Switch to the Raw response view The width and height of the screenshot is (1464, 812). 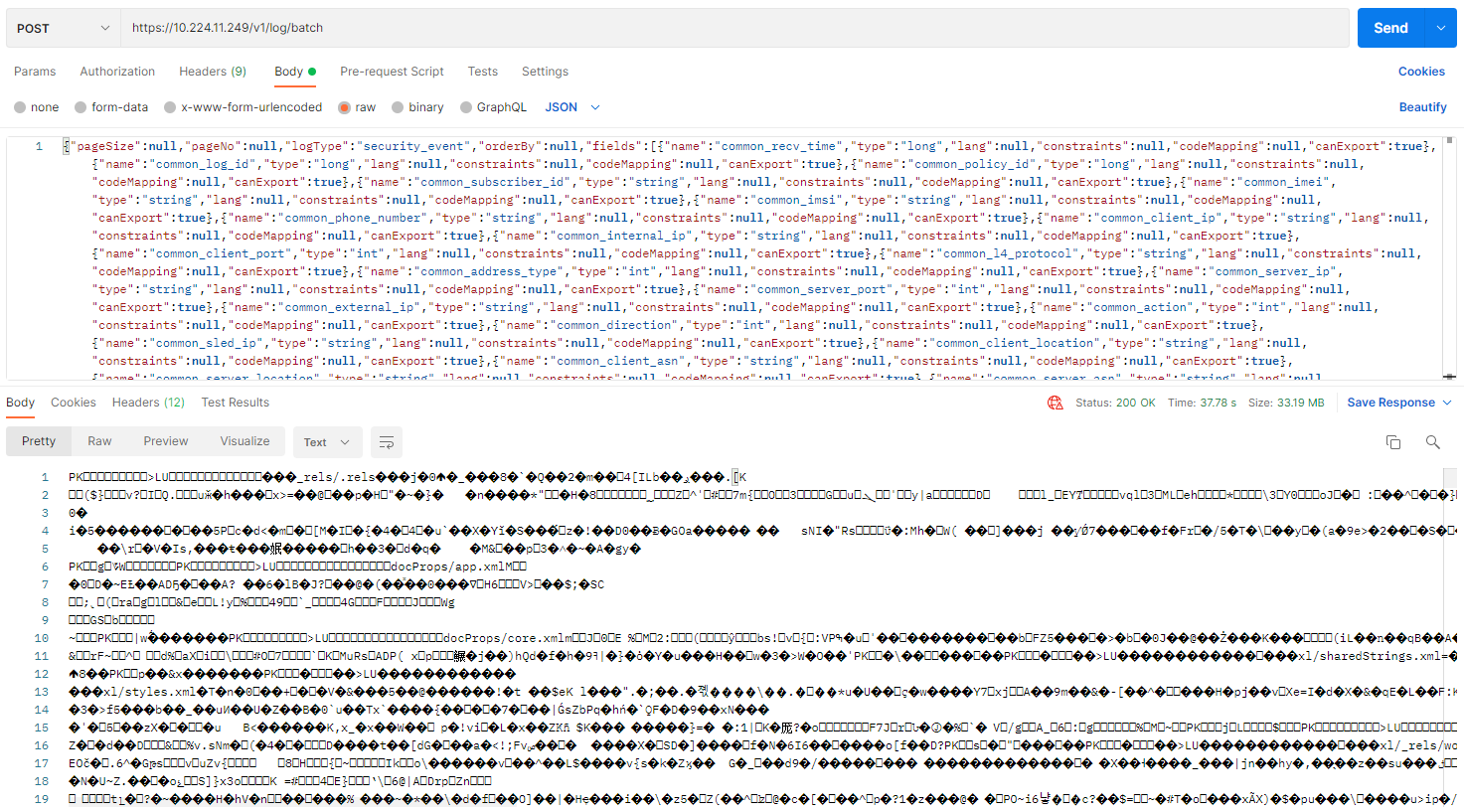coord(99,441)
